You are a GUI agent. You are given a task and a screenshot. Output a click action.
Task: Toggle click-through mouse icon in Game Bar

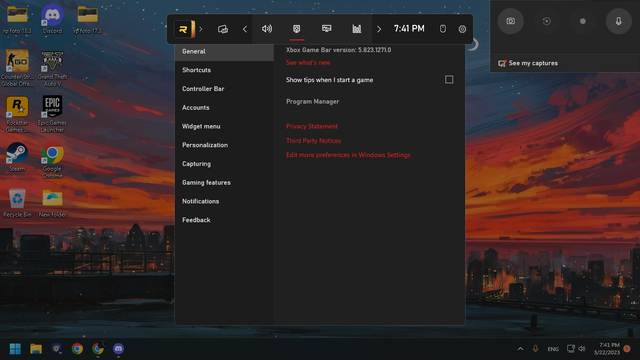point(443,29)
